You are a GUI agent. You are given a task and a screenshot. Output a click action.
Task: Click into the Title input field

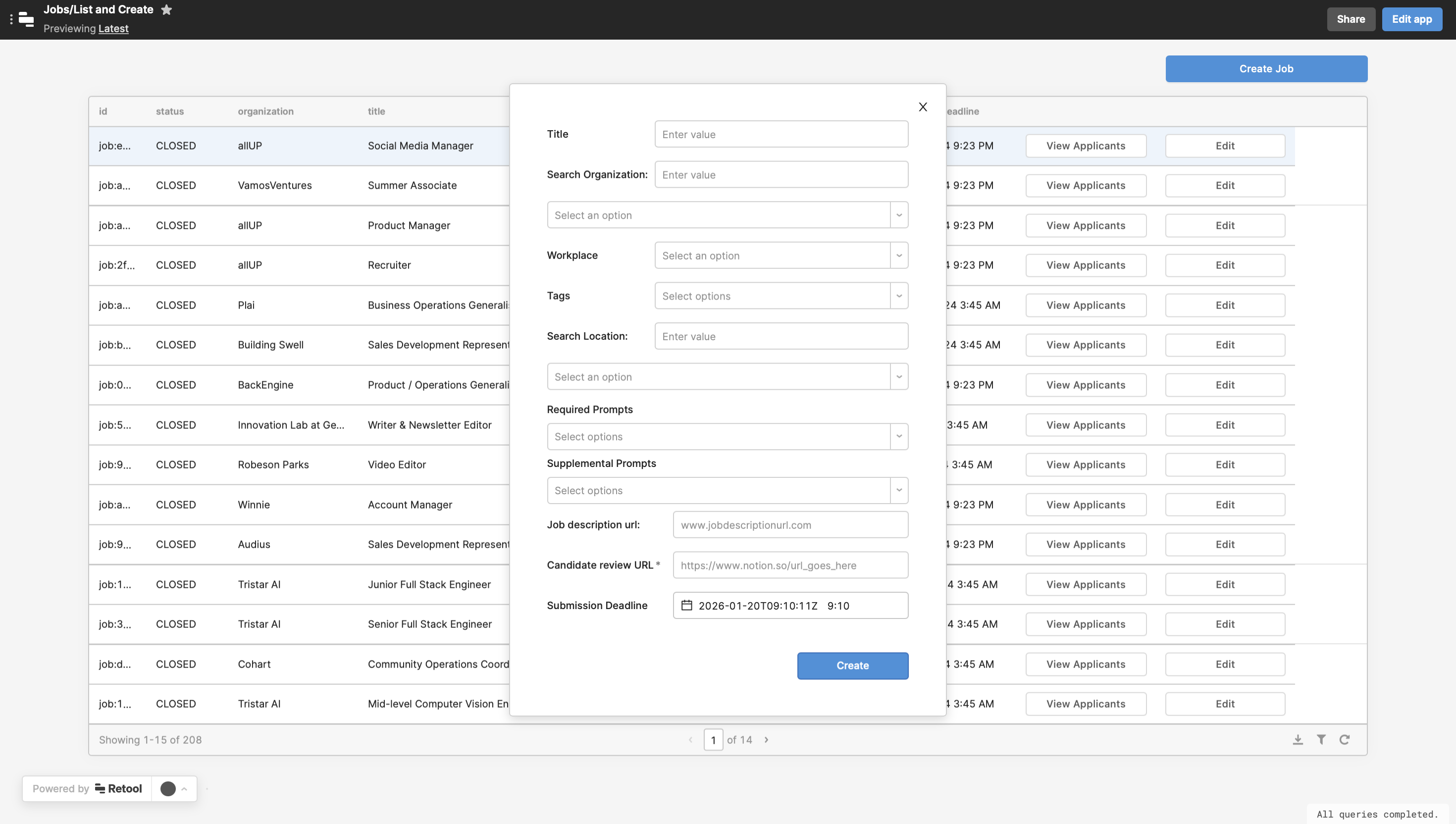[781, 134]
